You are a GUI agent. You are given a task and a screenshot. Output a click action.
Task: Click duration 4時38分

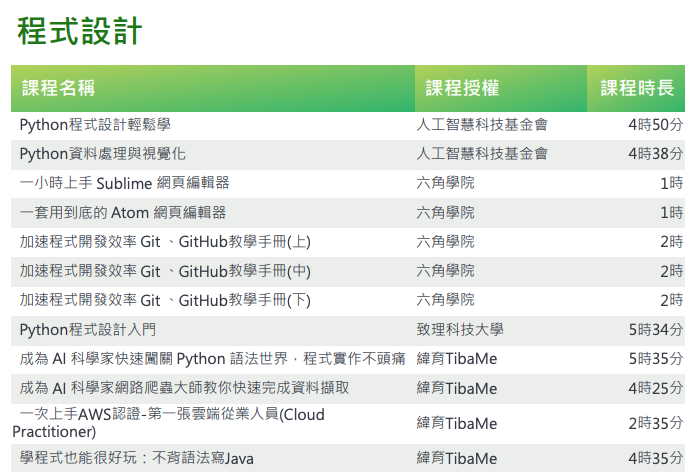coord(655,154)
